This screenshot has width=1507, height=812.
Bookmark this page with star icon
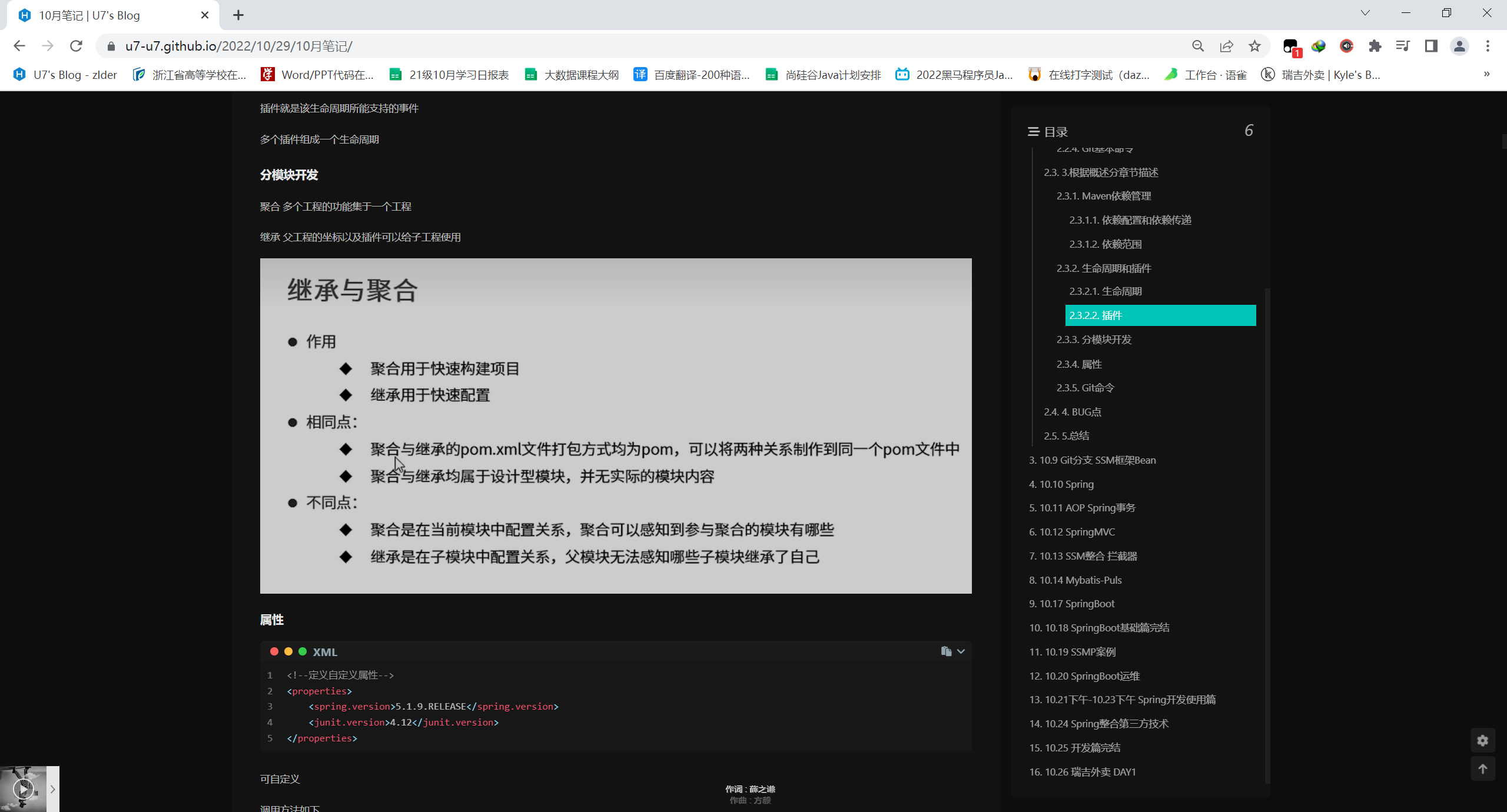pos(1254,46)
